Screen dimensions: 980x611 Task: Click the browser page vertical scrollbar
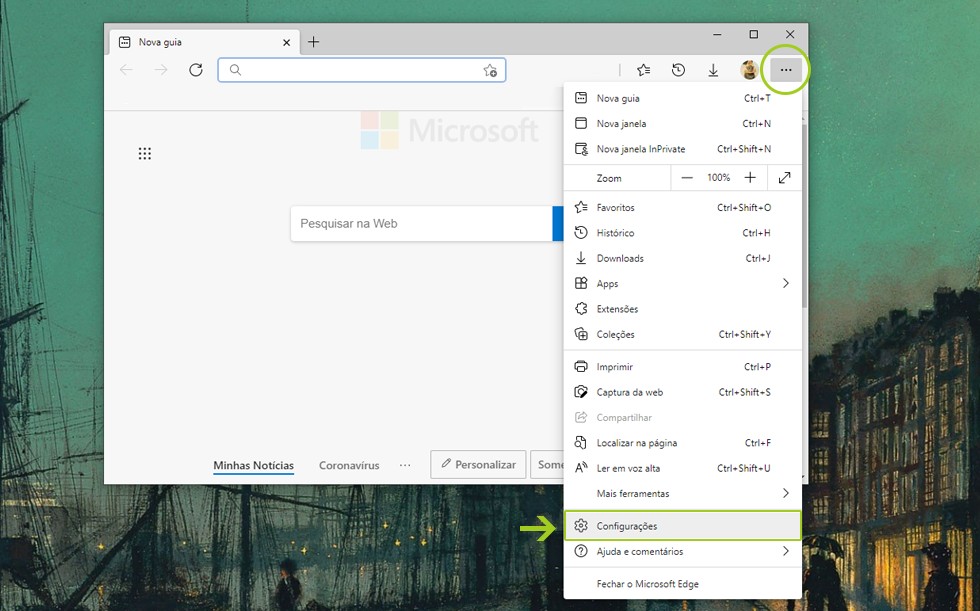click(805, 216)
